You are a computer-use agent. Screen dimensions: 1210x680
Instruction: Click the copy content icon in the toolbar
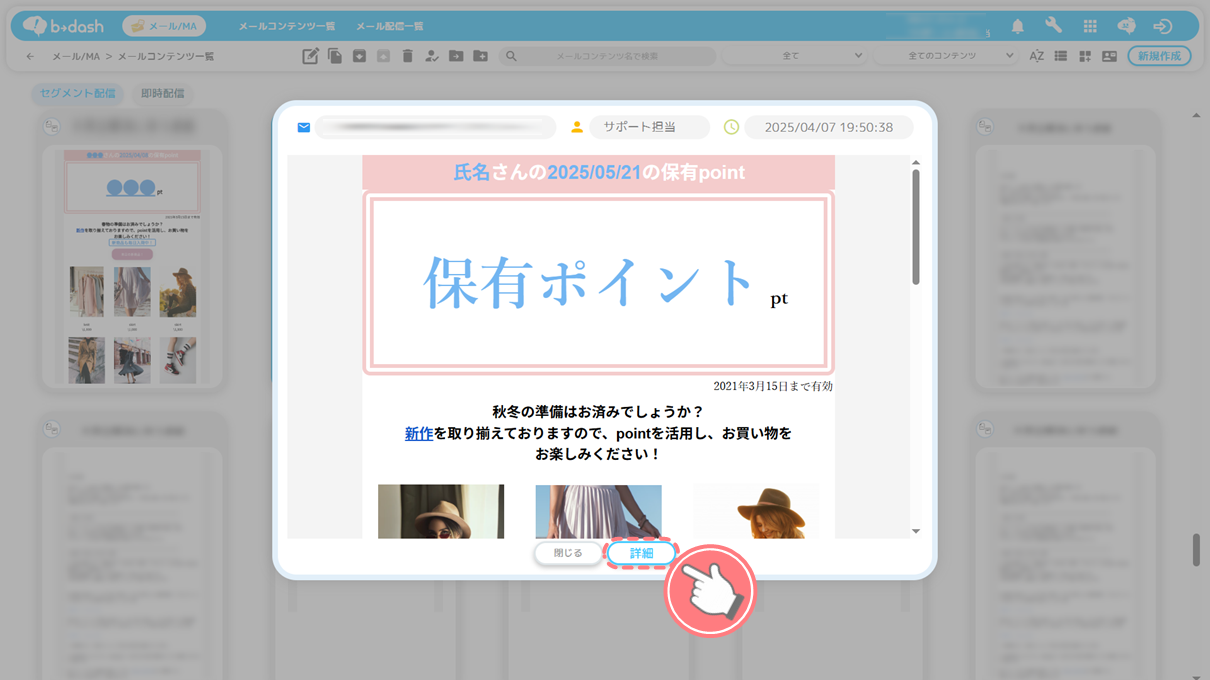335,56
